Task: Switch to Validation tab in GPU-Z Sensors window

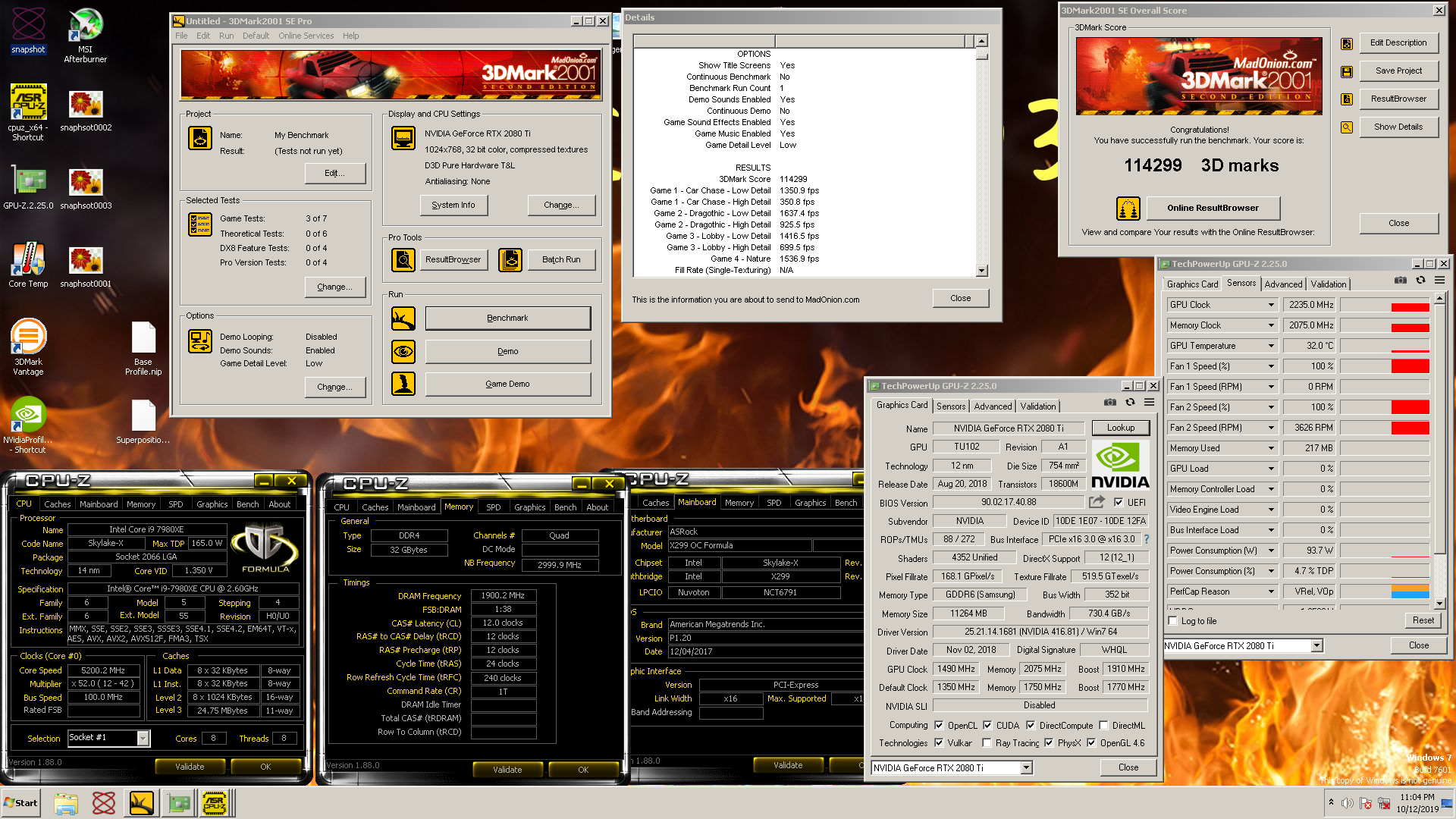Action: (1329, 284)
